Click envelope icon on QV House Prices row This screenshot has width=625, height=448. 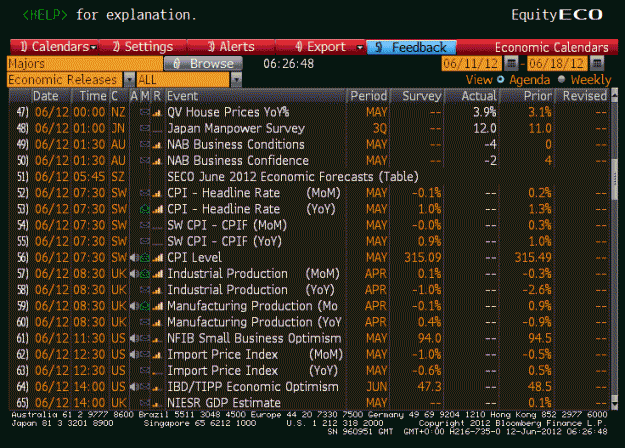pos(145,113)
